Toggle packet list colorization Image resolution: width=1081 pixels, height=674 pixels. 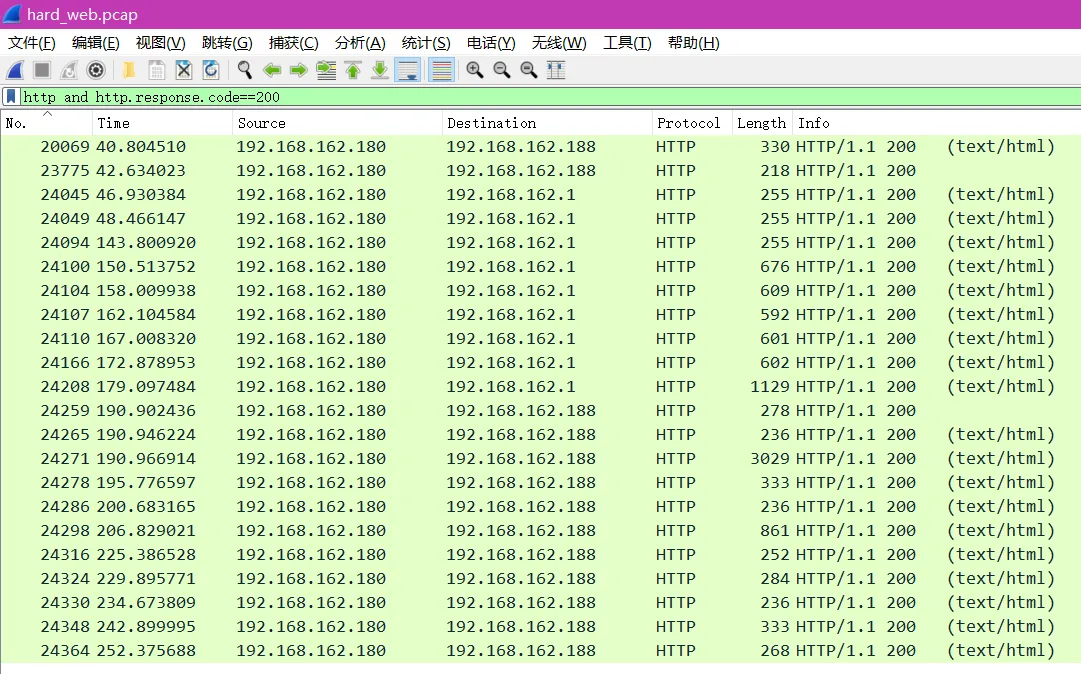pos(441,70)
